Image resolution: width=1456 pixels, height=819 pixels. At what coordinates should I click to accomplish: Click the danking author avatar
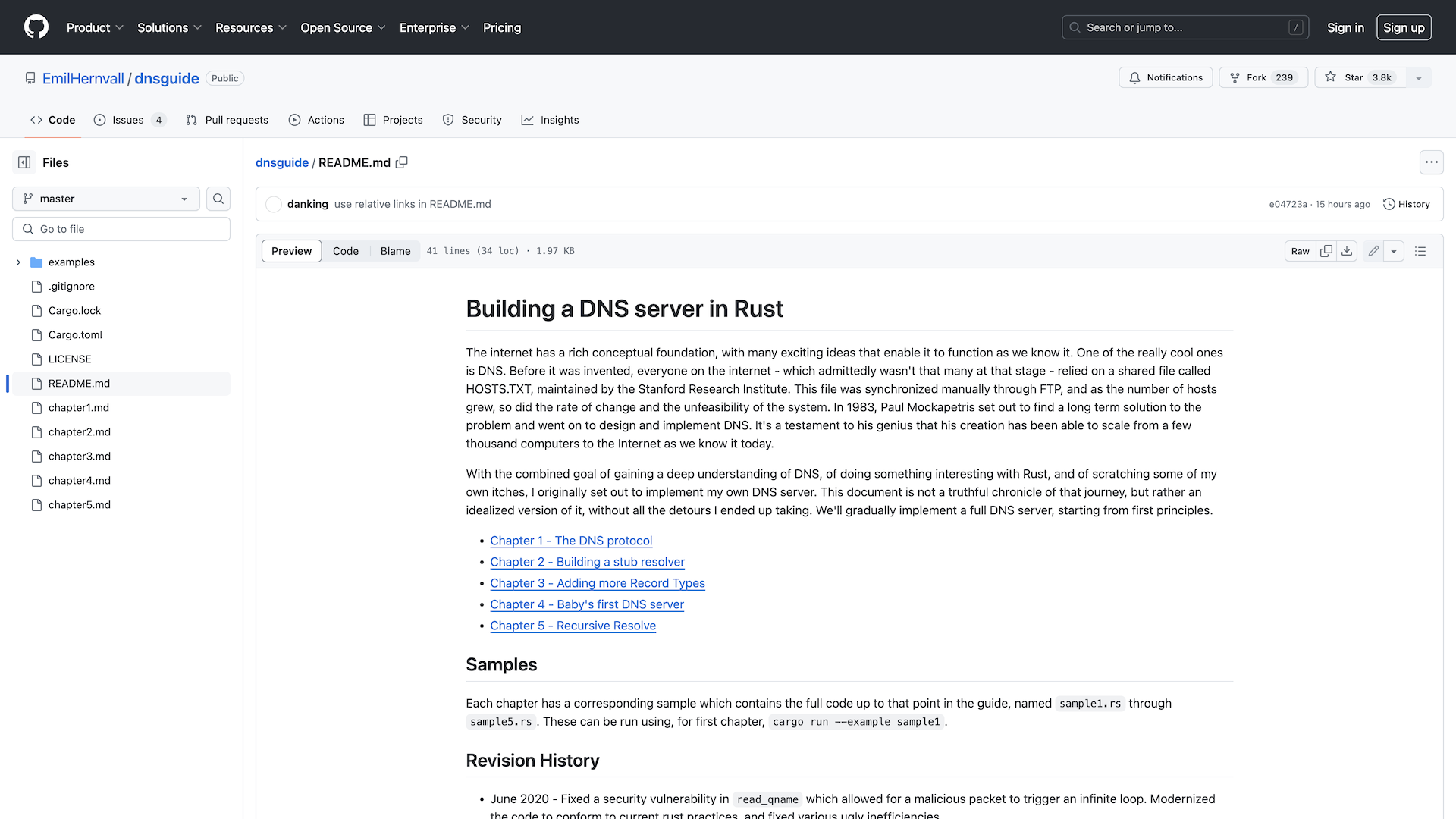[x=274, y=204]
